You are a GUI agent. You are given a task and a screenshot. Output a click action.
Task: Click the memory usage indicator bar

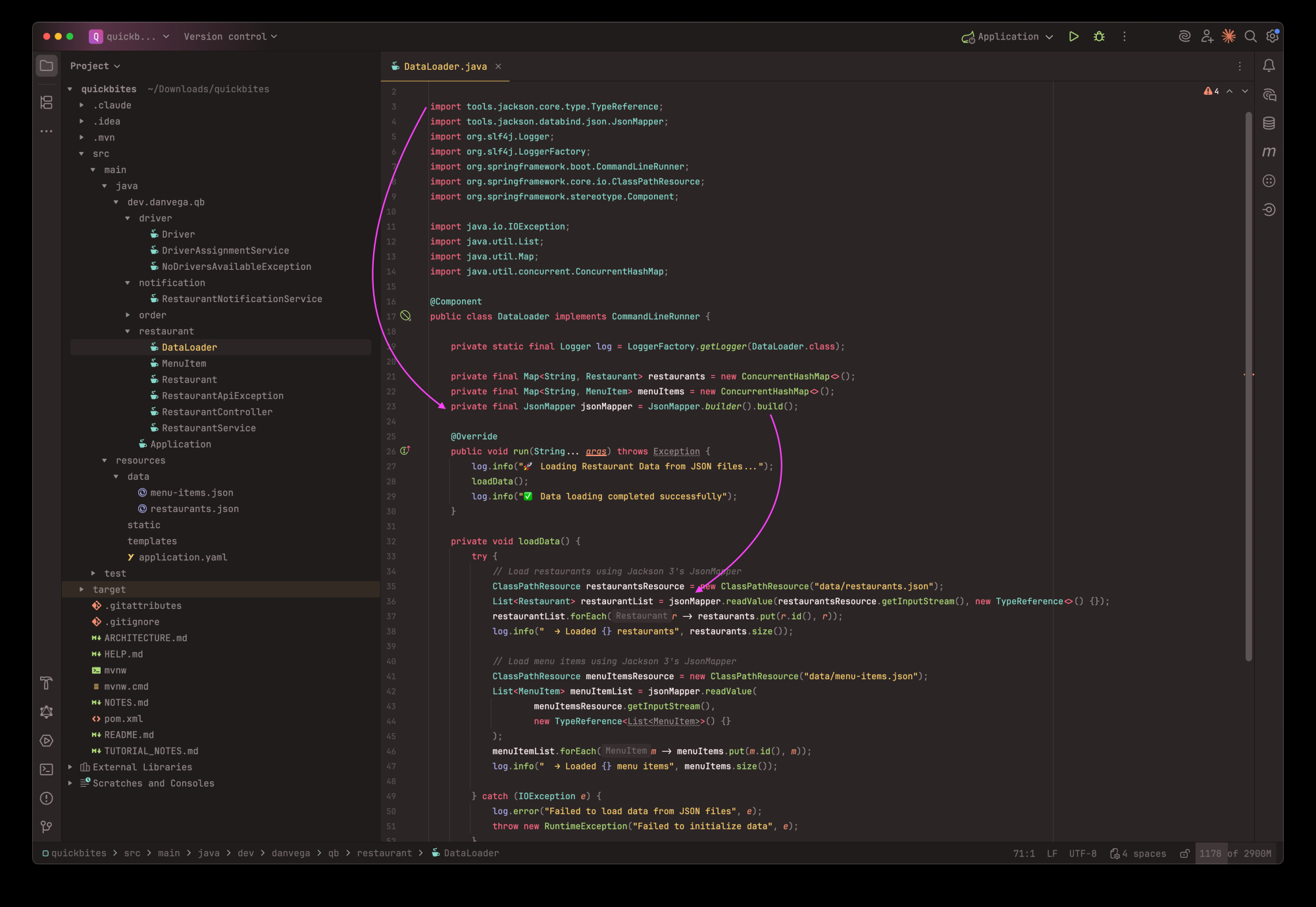click(1235, 854)
